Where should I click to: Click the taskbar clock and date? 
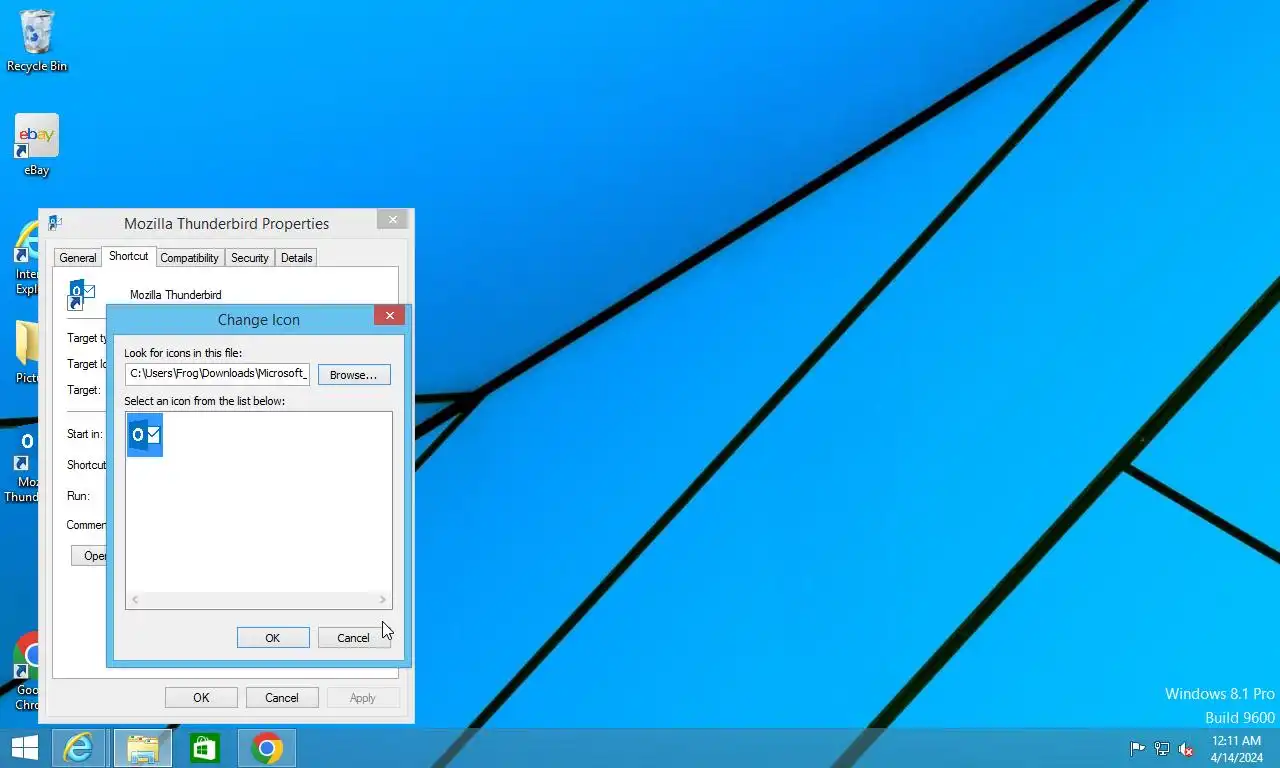pyautogui.click(x=1236, y=749)
